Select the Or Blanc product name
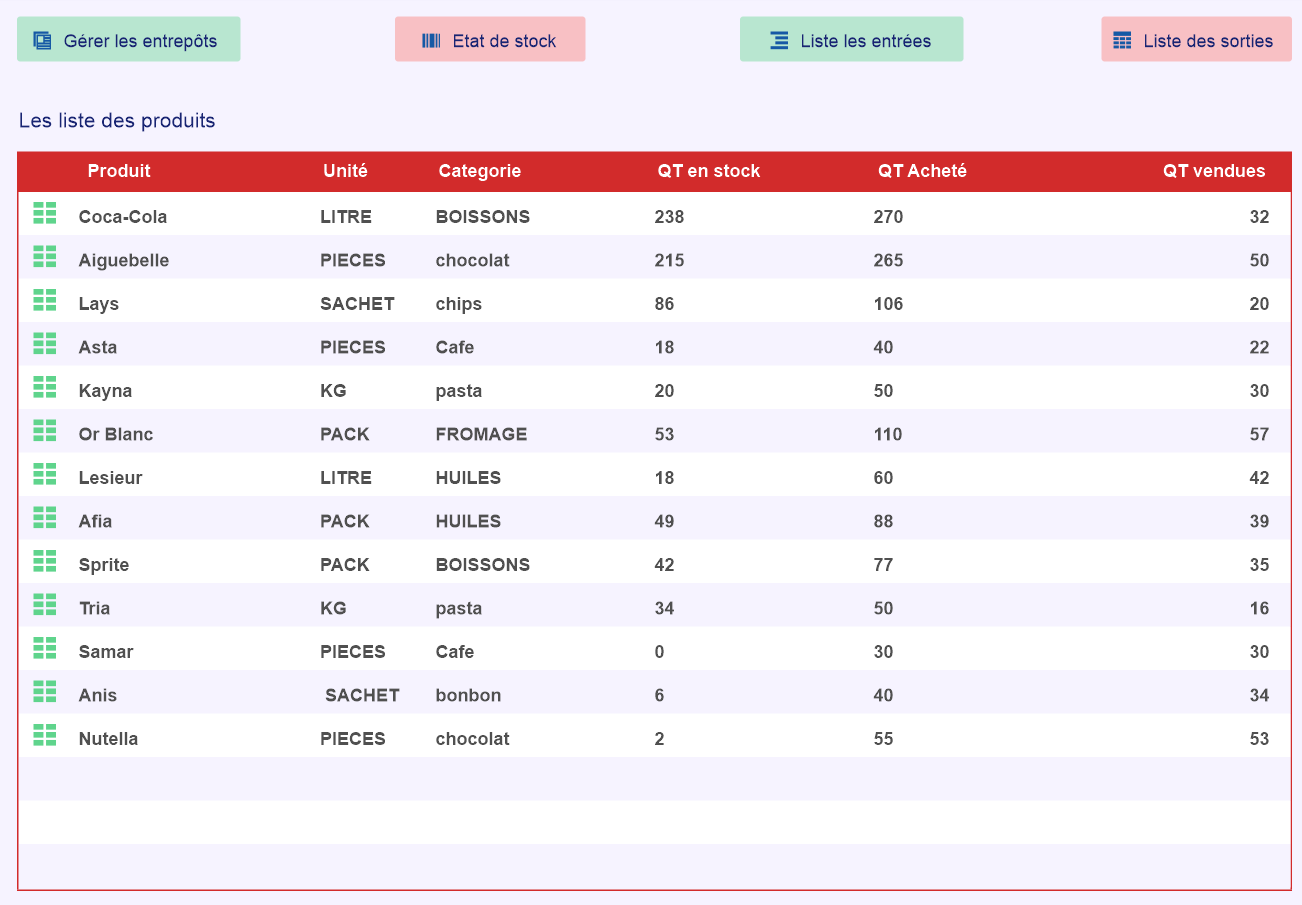Image resolution: width=1302 pixels, height=905 pixels. click(116, 435)
